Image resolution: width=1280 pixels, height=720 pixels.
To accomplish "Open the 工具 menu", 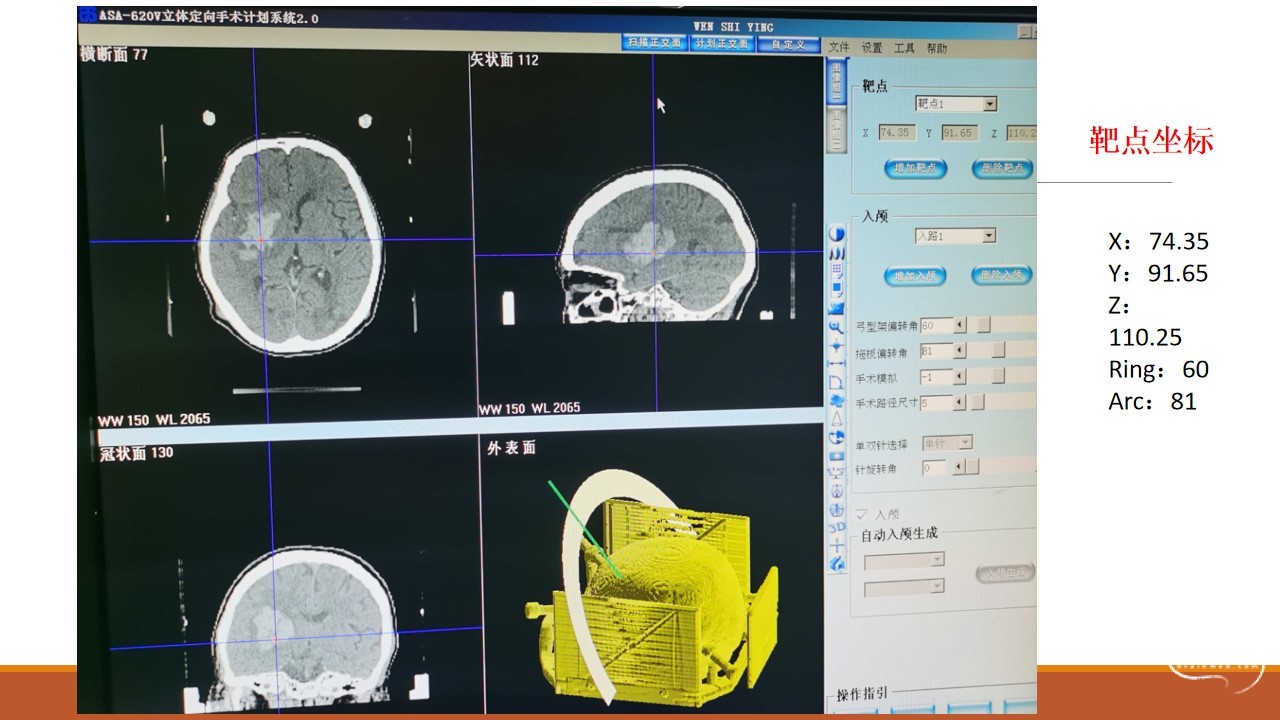I will (x=904, y=48).
